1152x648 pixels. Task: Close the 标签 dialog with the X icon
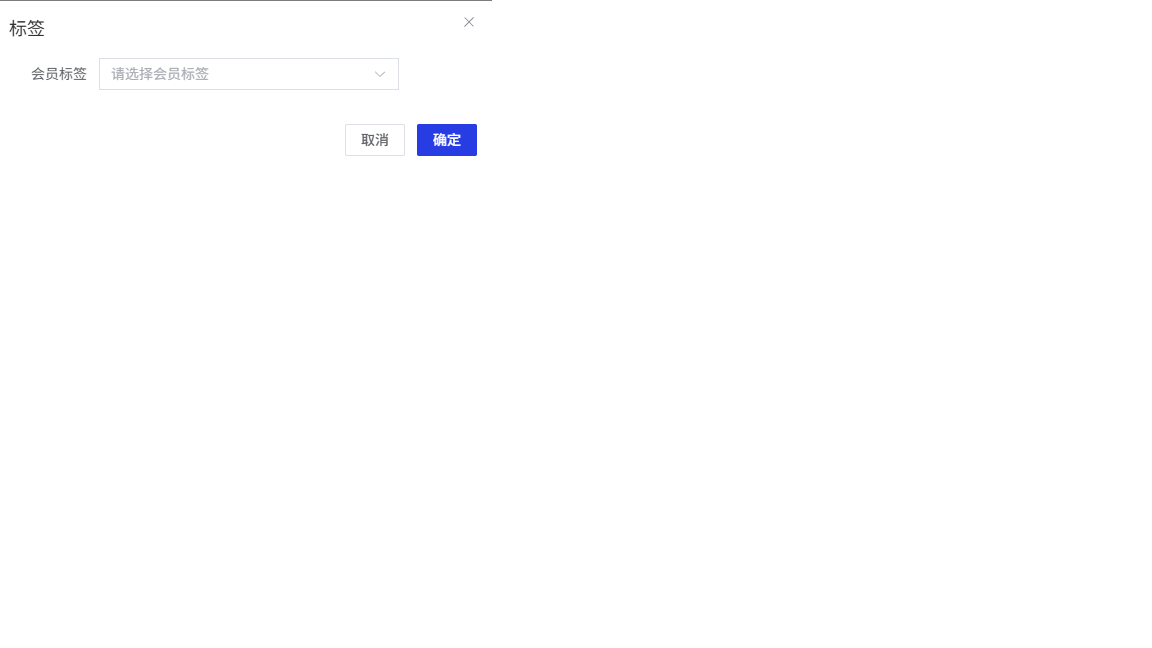469,22
